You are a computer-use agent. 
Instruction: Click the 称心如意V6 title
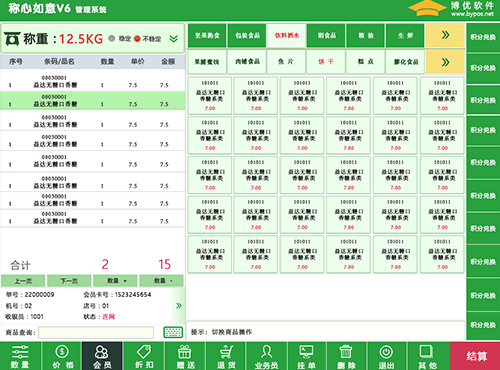tap(39, 8)
